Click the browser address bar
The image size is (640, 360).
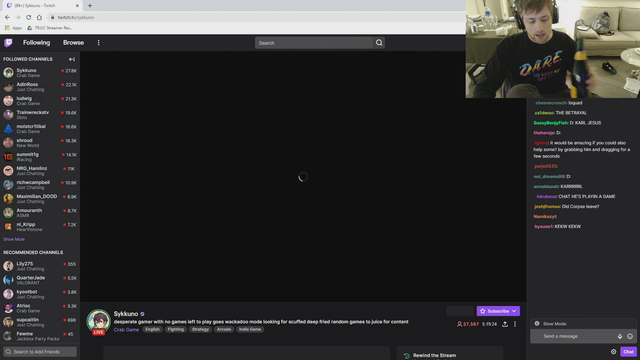[x=257, y=17]
